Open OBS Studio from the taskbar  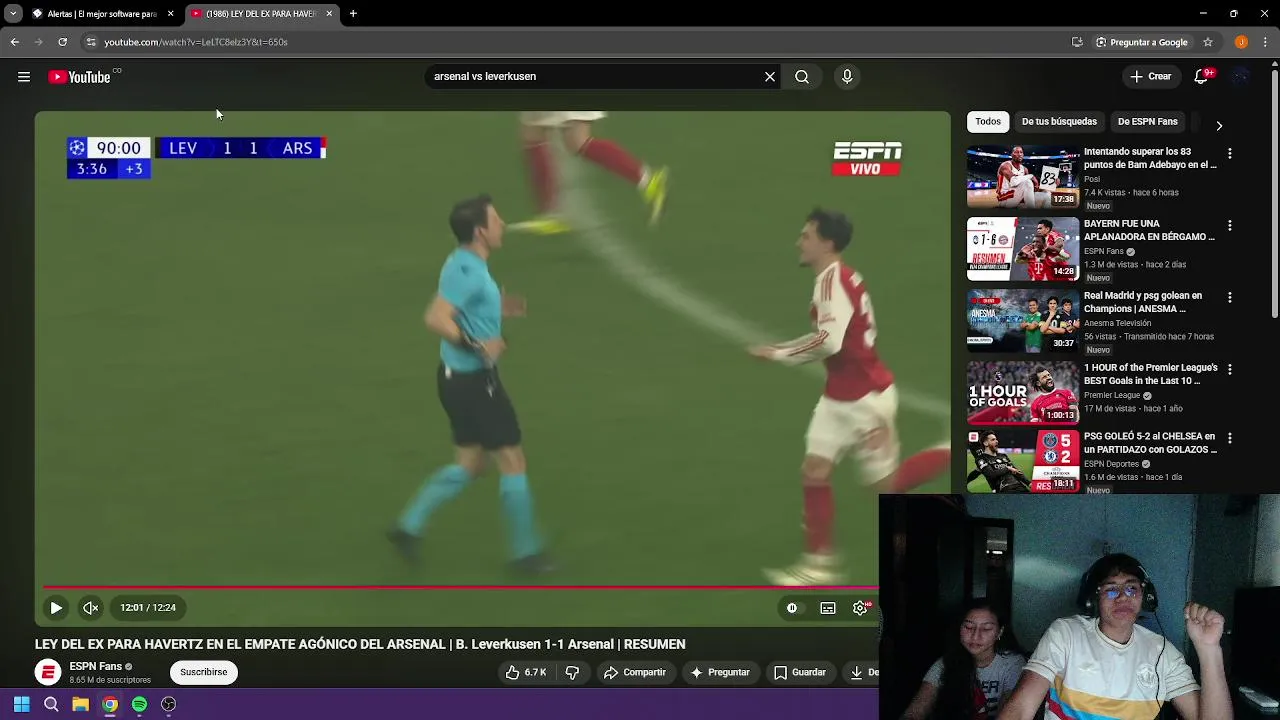[168, 704]
